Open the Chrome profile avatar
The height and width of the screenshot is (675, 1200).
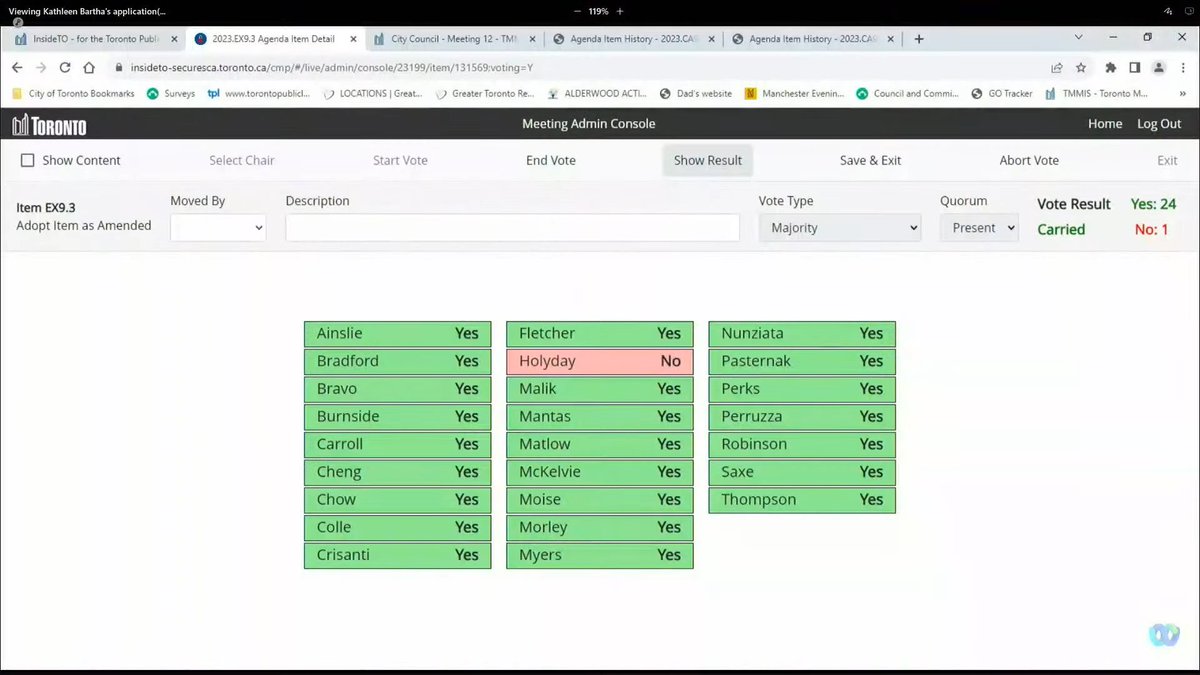pos(1159,68)
